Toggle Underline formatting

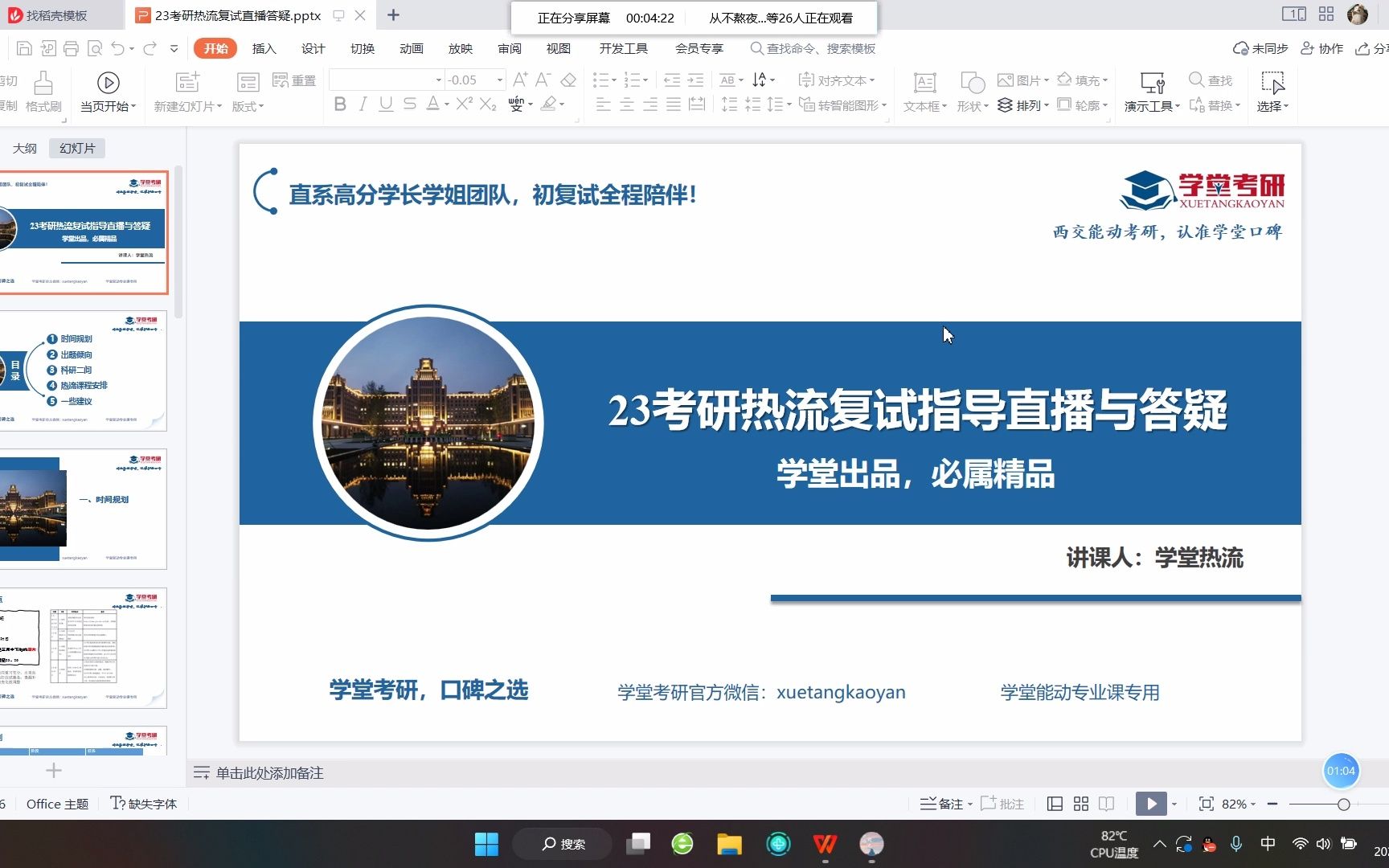pos(386,104)
